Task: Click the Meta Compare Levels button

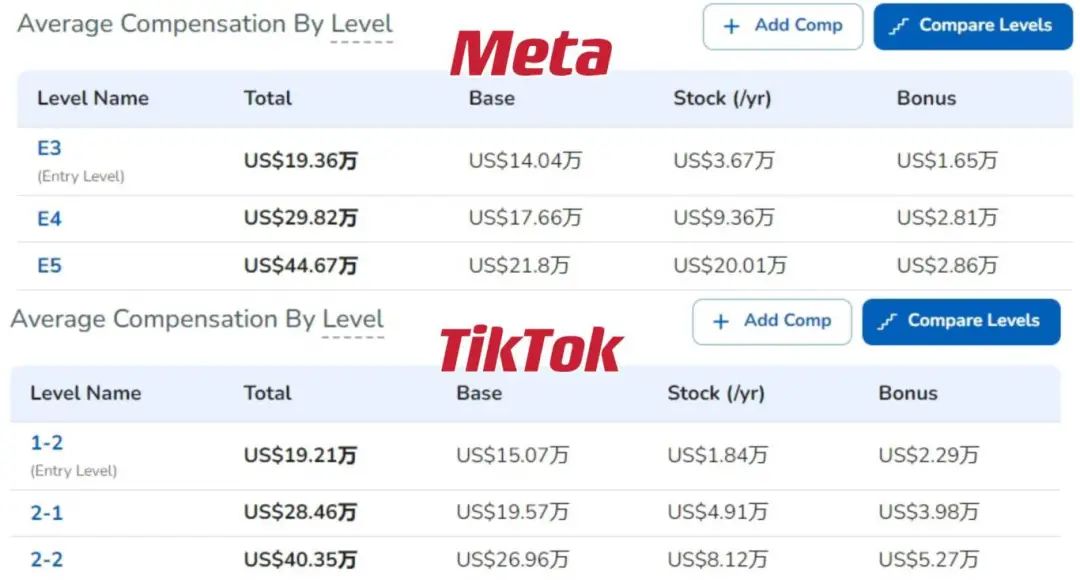Action: [x=973, y=26]
